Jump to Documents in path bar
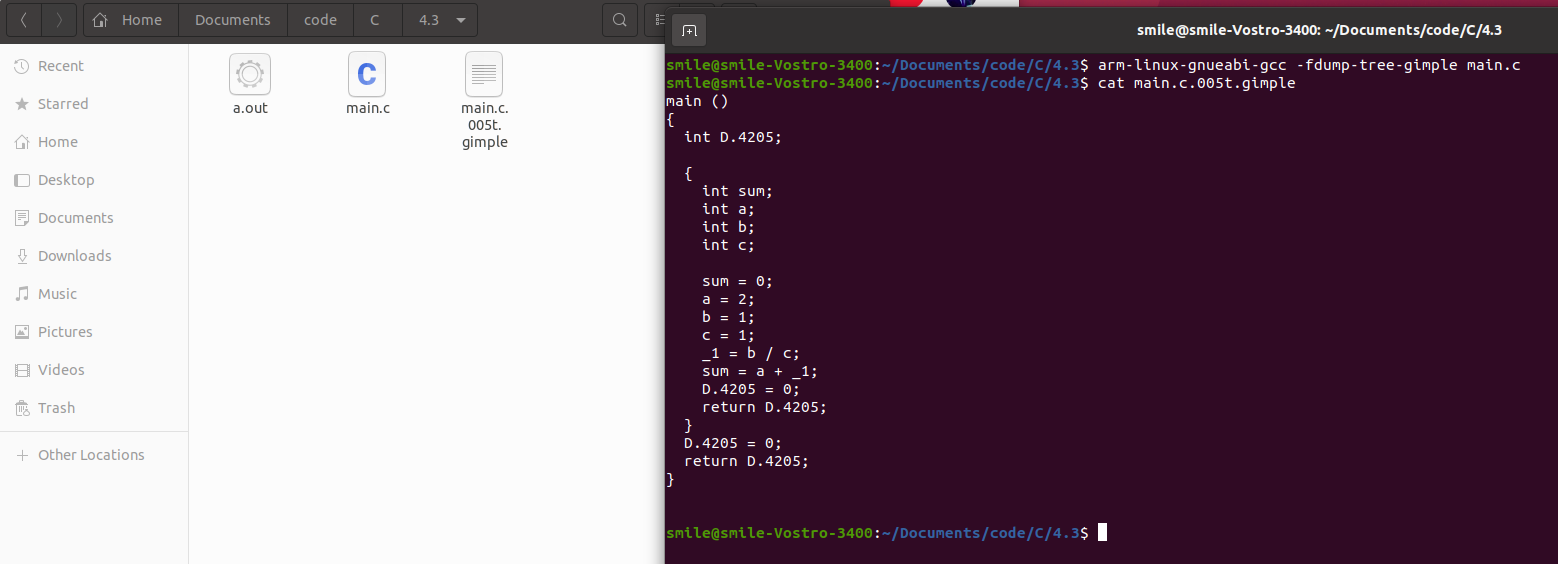Image resolution: width=1558 pixels, height=564 pixels. 232,20
